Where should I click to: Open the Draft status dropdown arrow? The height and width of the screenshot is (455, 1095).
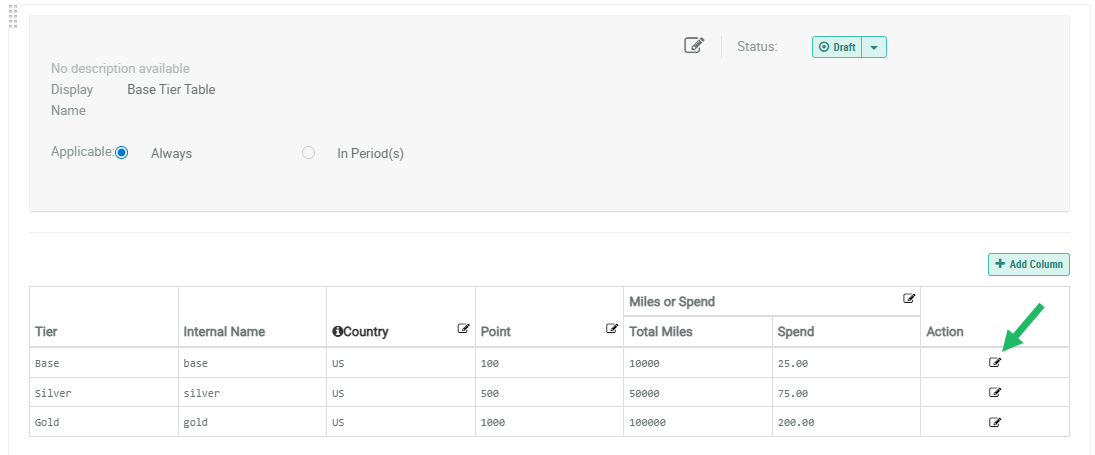coord(874,47)
